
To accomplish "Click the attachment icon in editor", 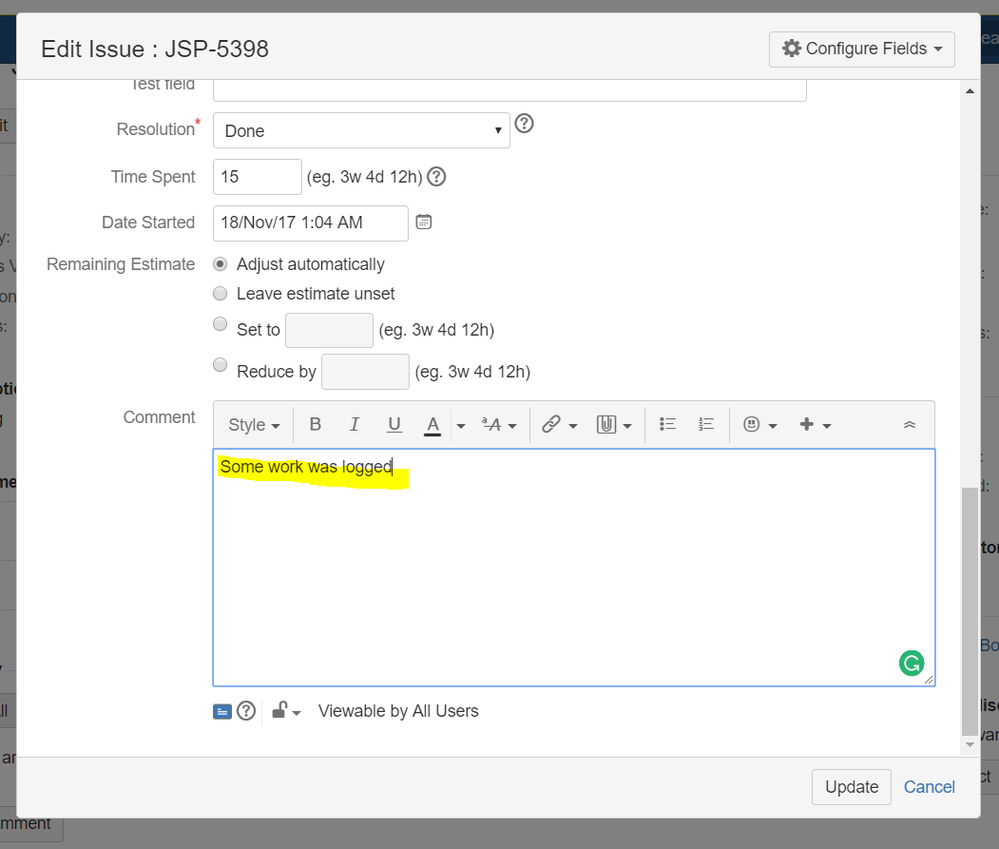I will [605, 424].
